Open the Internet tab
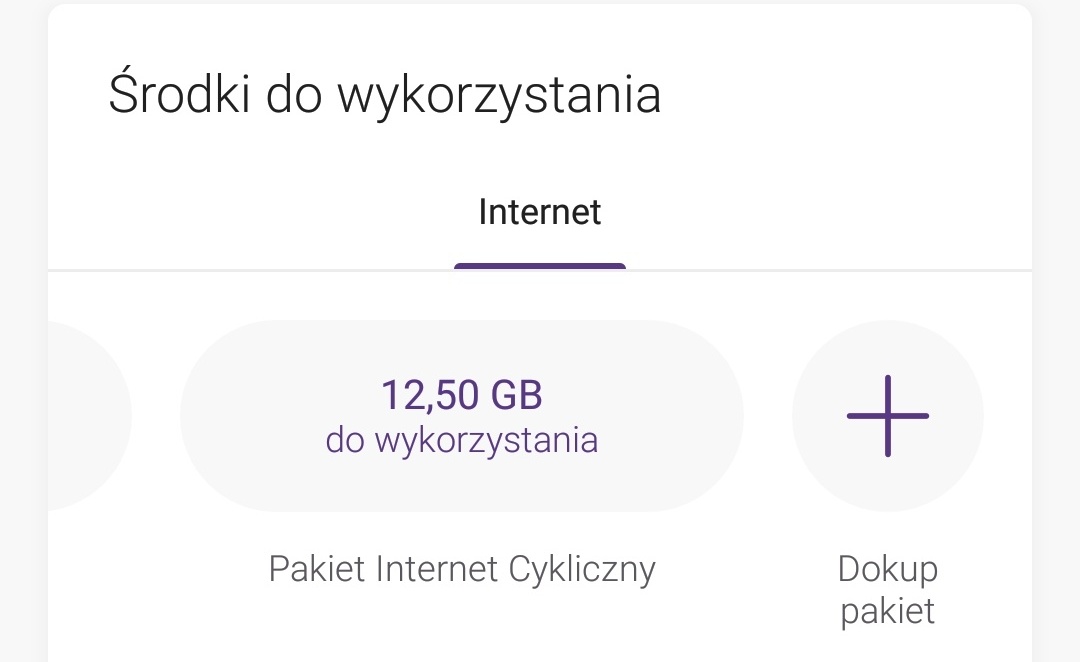The width and height of the screenshot is (1080, 662). pyautogui.click(x=540, y=212)
